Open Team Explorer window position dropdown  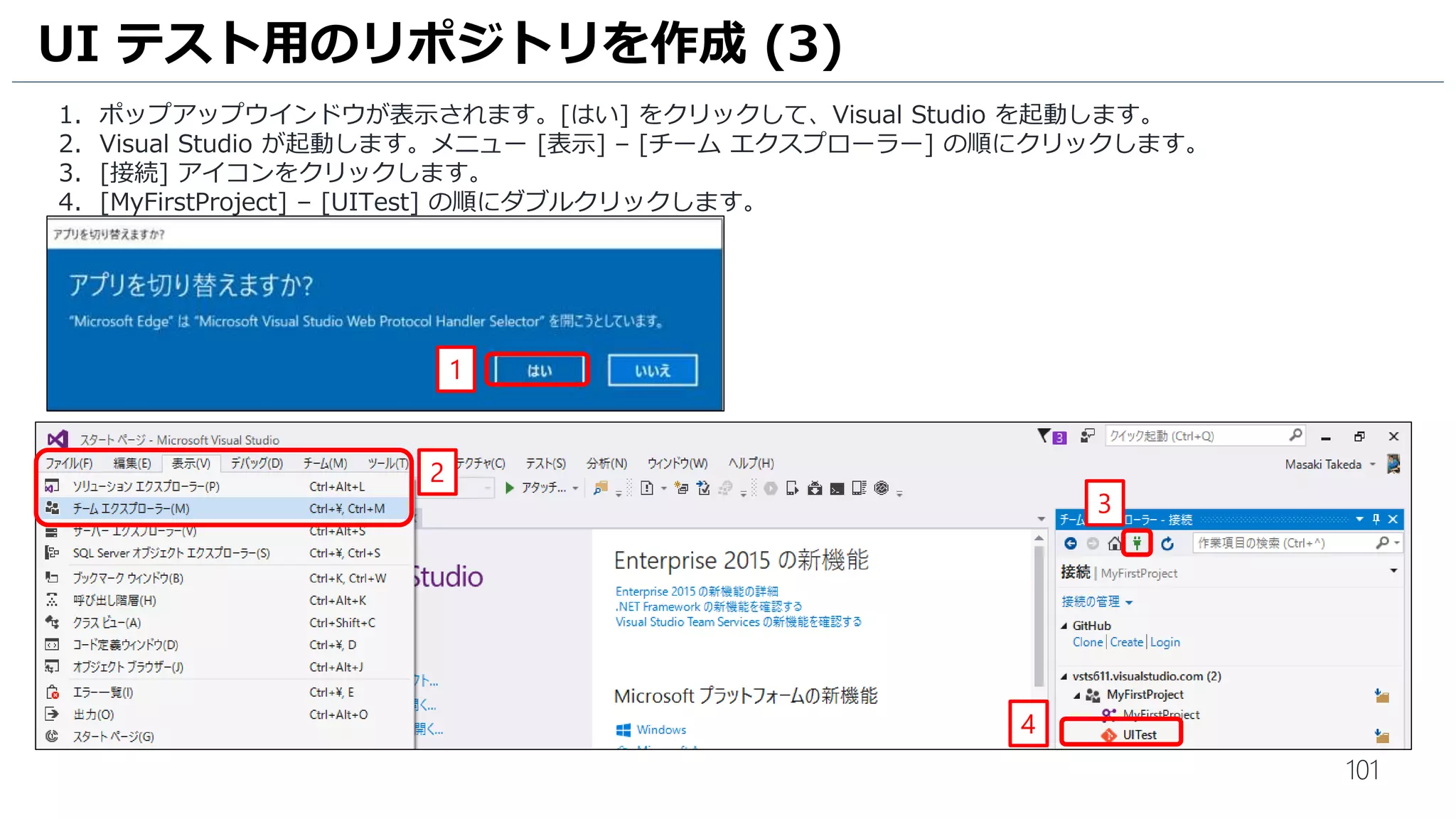[x=1359, y=519]
